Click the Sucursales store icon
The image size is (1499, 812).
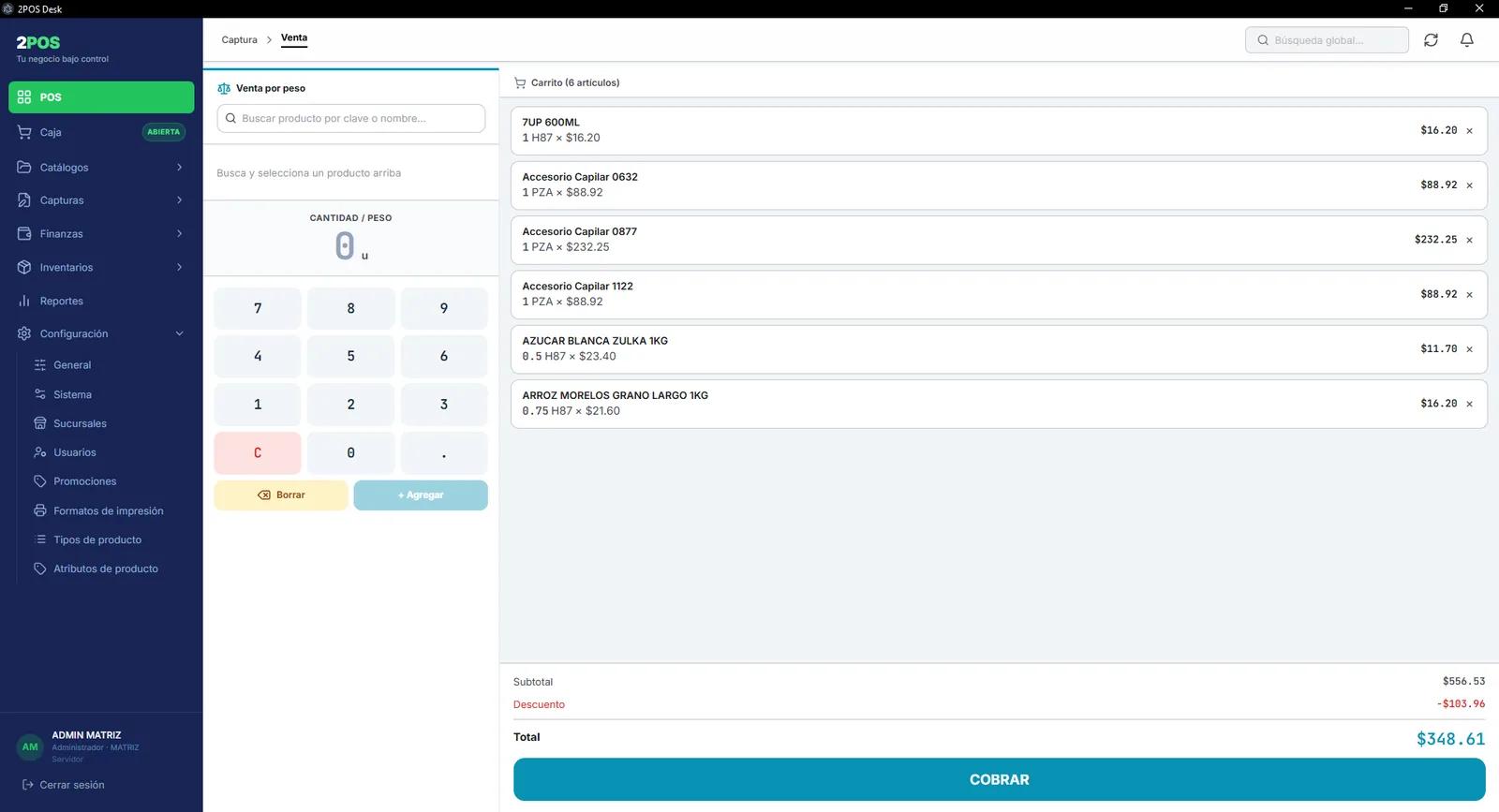click(x=40, y=423)
